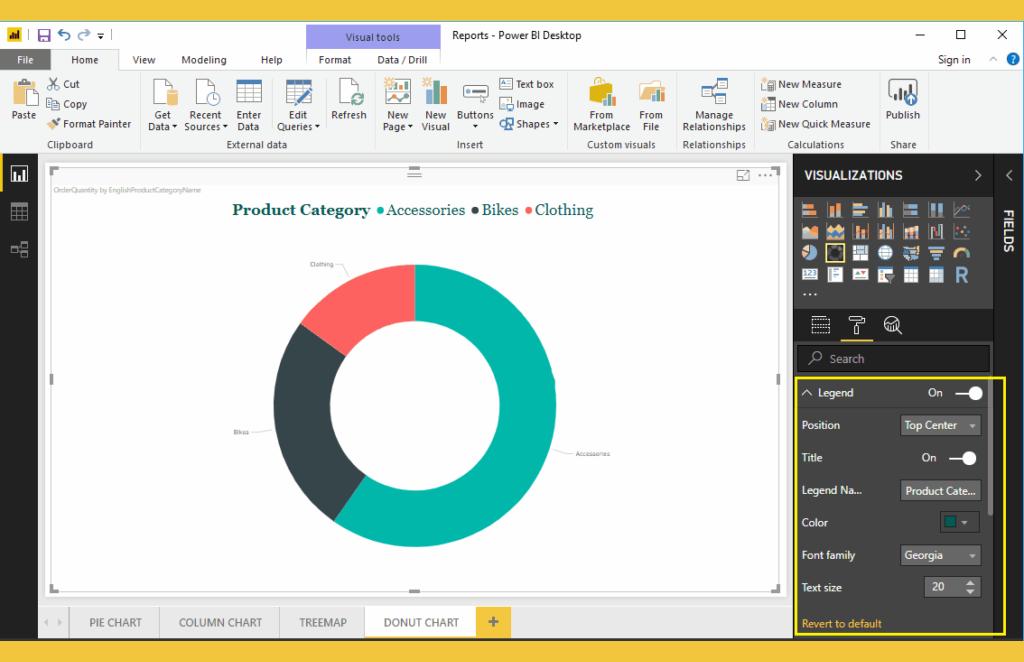Select the stacked column chart visualization
Screen dimensions: 1024x662
click(835, 210)
